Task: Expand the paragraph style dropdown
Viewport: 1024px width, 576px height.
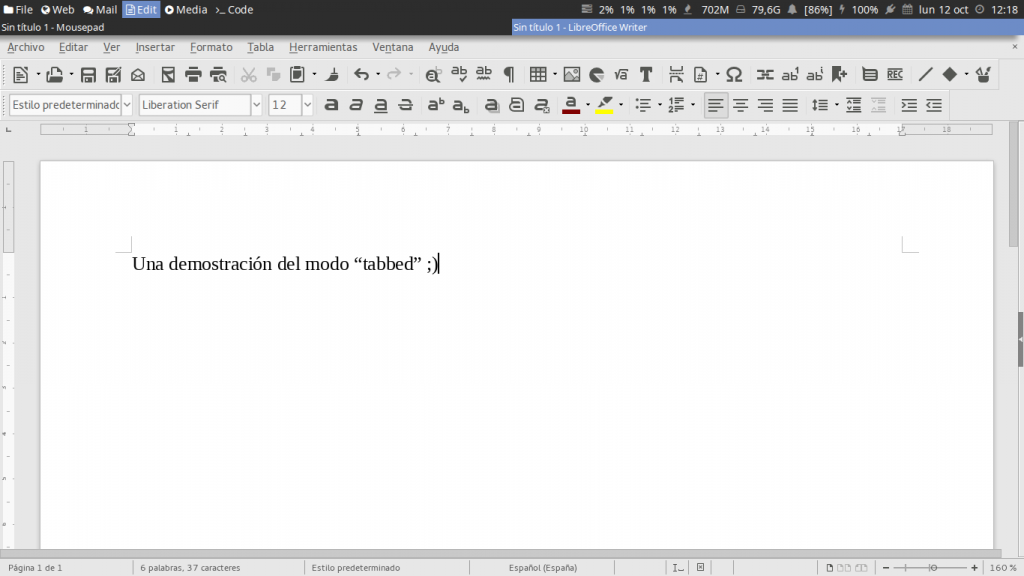Action: coord(127,104)
